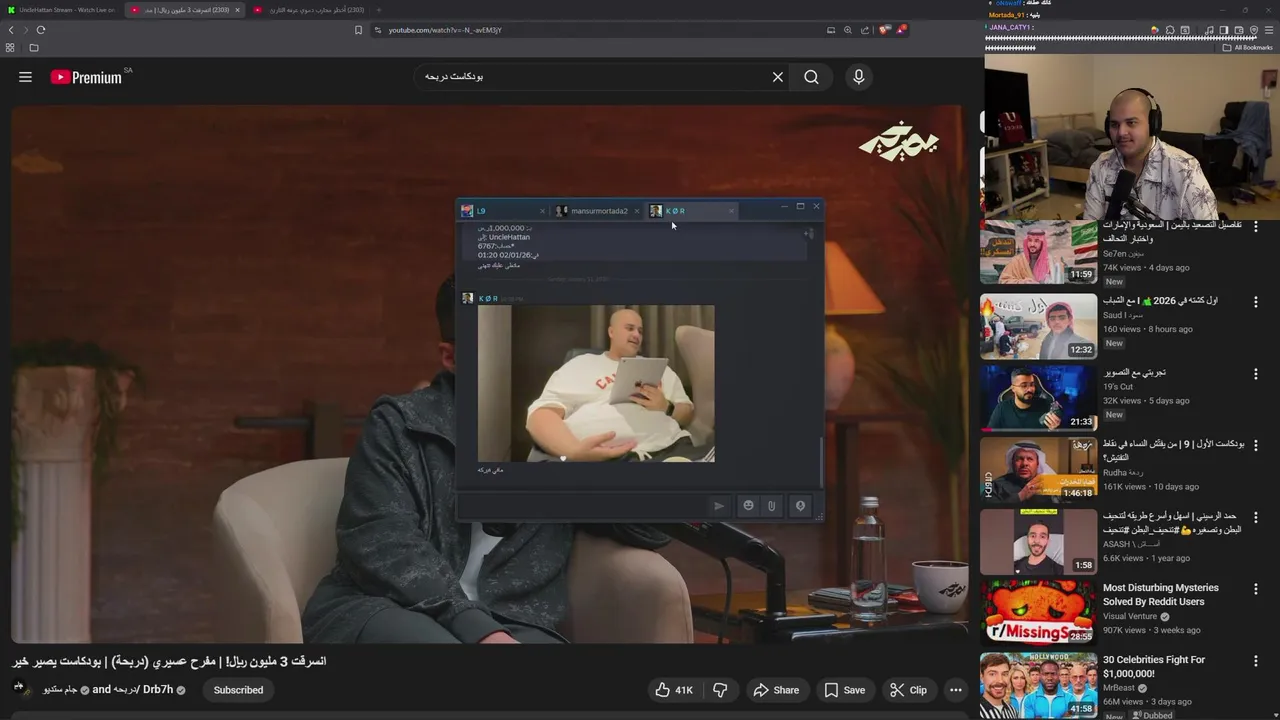The width and height of the screenshot is (1280, 720).
Task: Switch to third browser tab with YouTube icon
Action: click(310, 10)
